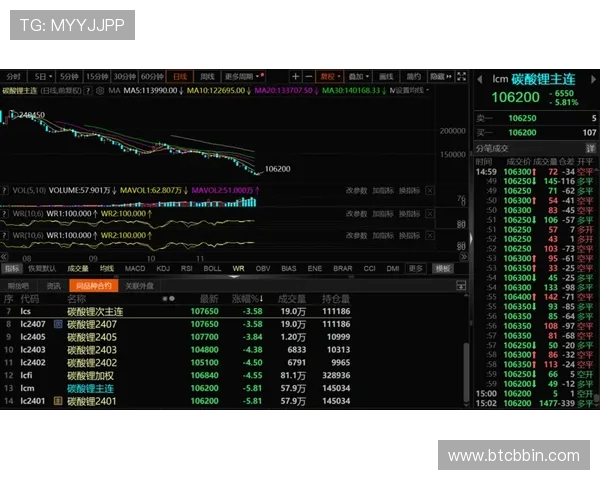Click the minus zoom-out chart icon
The height and width of the screenshot is (480, 600).
pos(309,76)
